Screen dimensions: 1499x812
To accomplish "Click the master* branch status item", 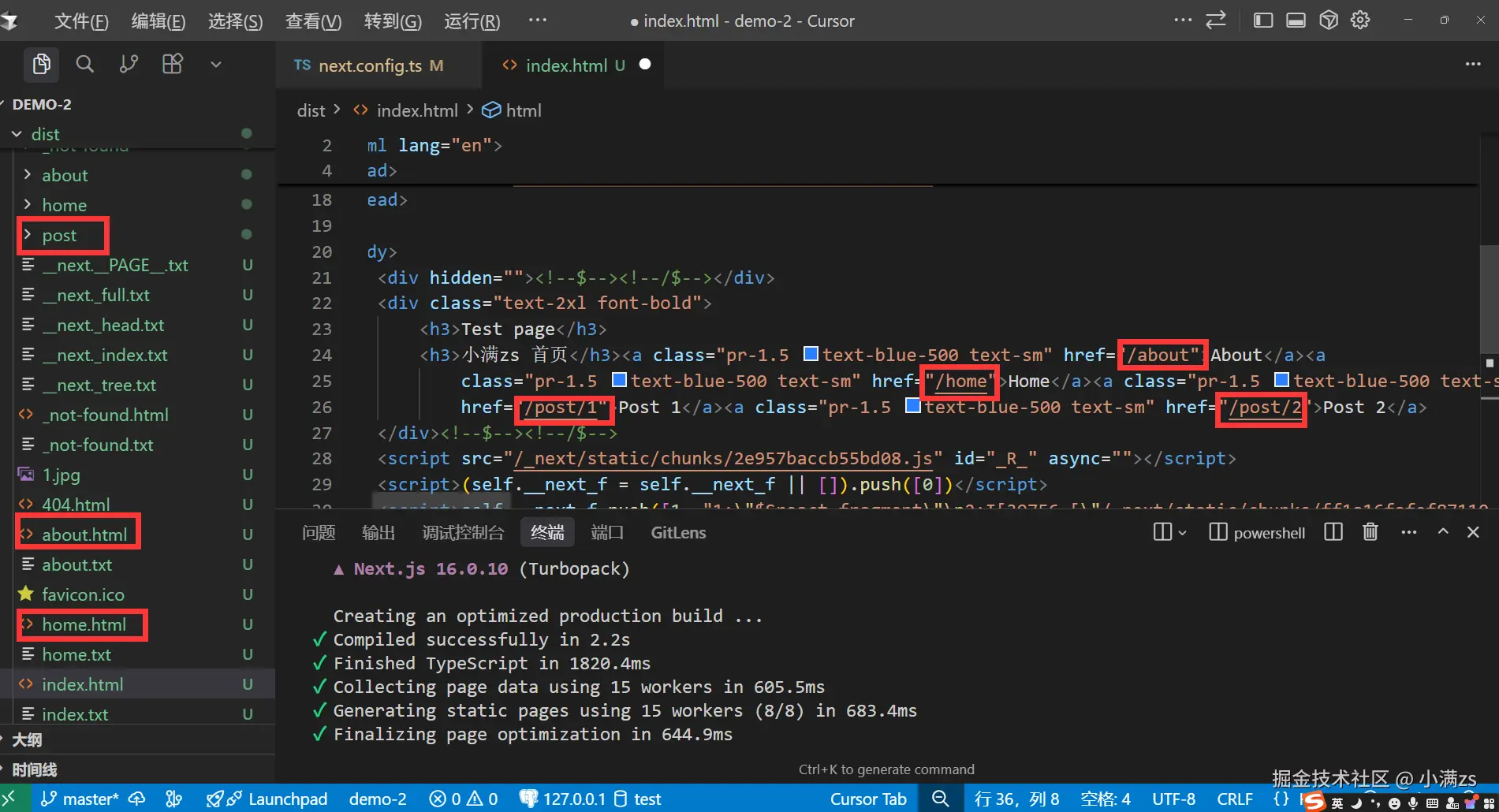I will coord(80,799).
